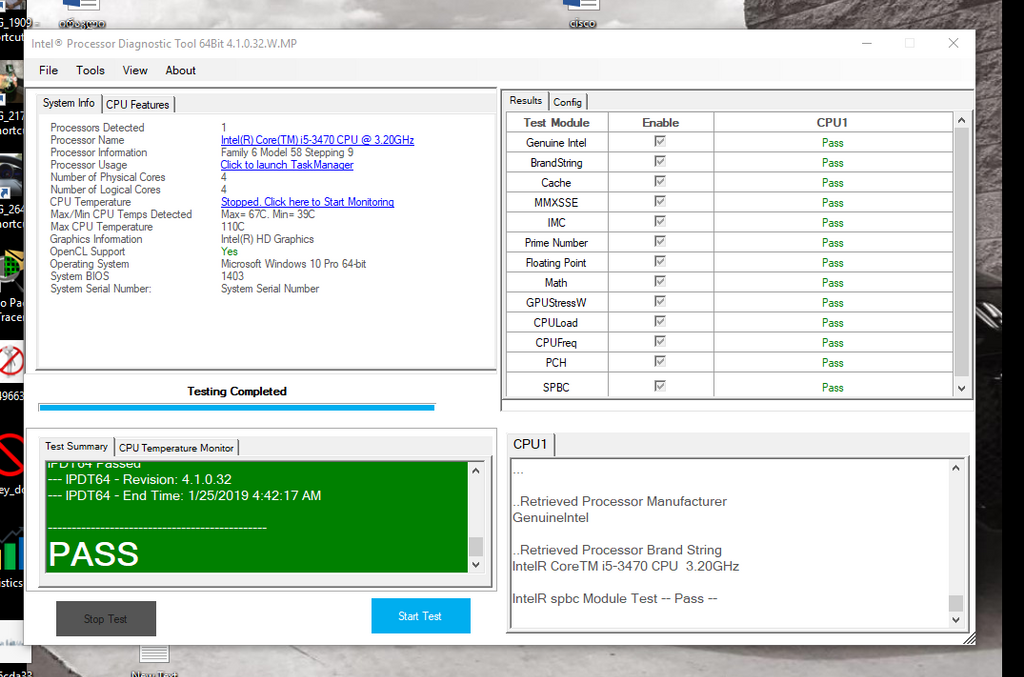The width and height of the screenshot is (1024, 677).
Task: Click the "Testing Completed" status label
Action: coord(237,391)
